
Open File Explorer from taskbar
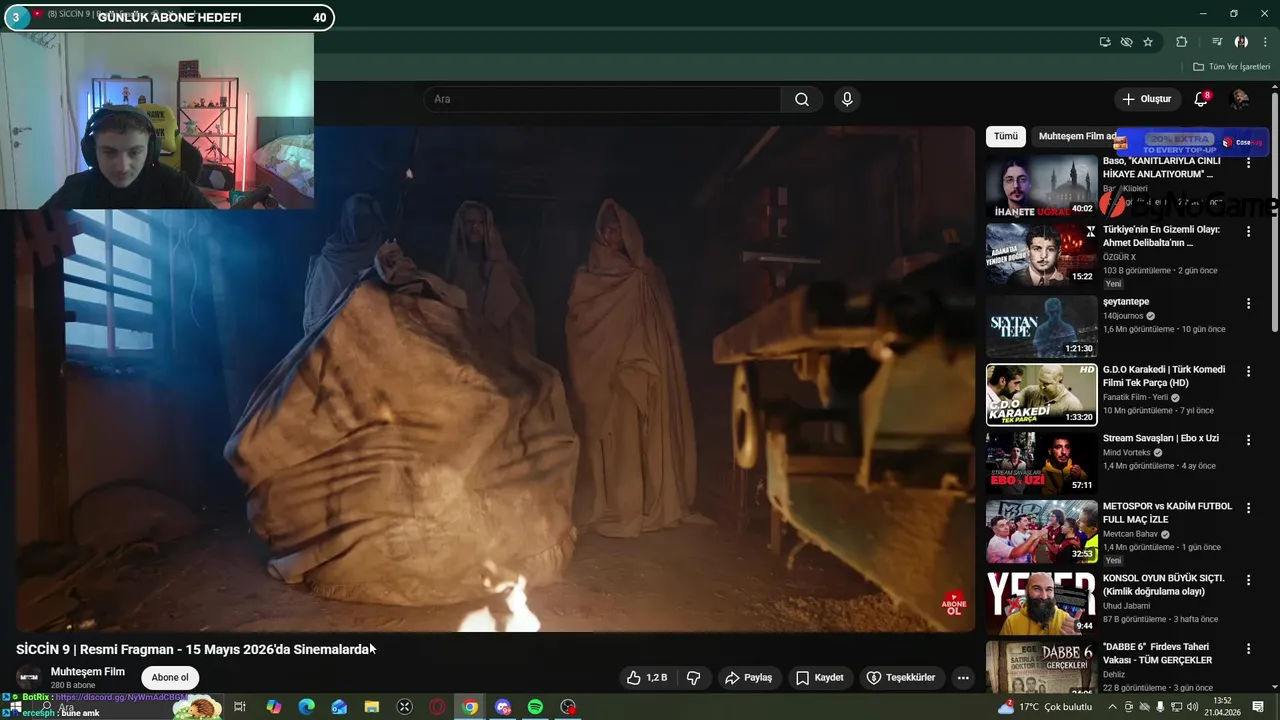point(372,707)
